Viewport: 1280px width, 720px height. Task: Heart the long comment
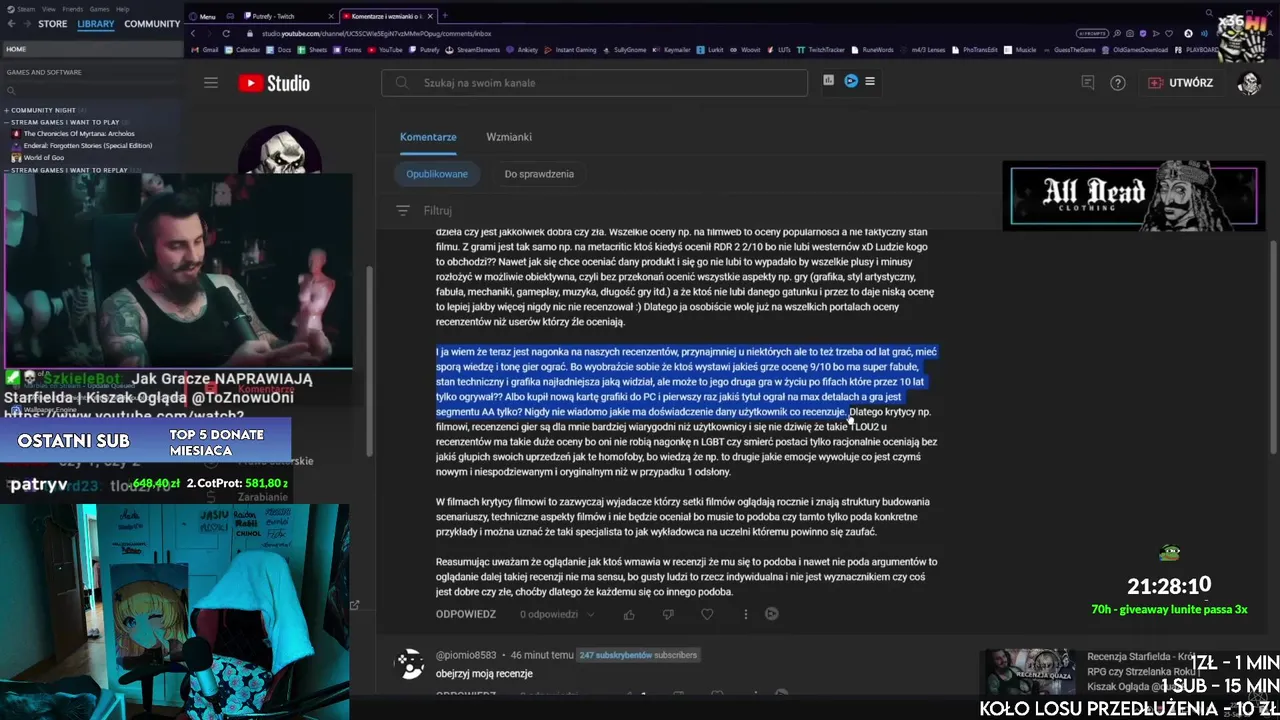click(x=707, y=614)
